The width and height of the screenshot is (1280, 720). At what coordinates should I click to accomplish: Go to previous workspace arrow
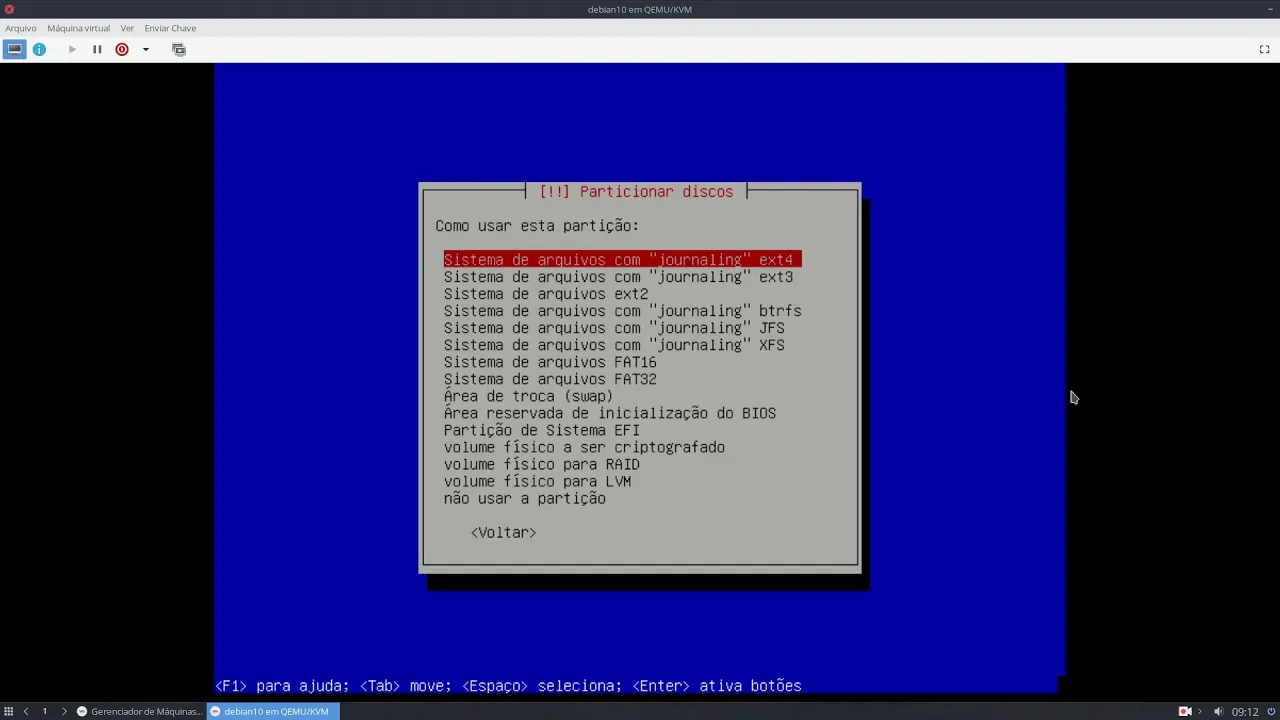[26, 711]
